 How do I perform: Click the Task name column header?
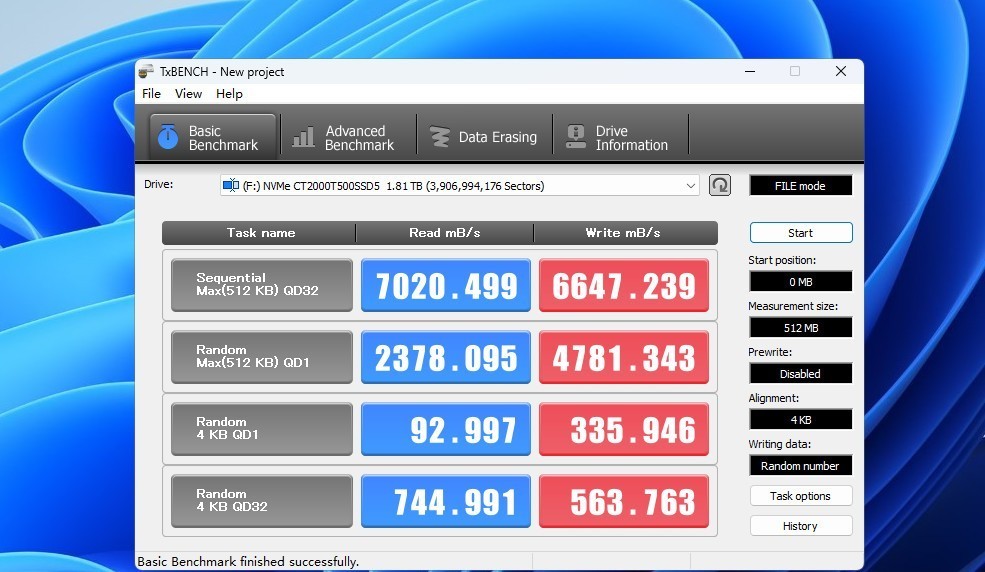pyautogui.click(x=260, y=233)
